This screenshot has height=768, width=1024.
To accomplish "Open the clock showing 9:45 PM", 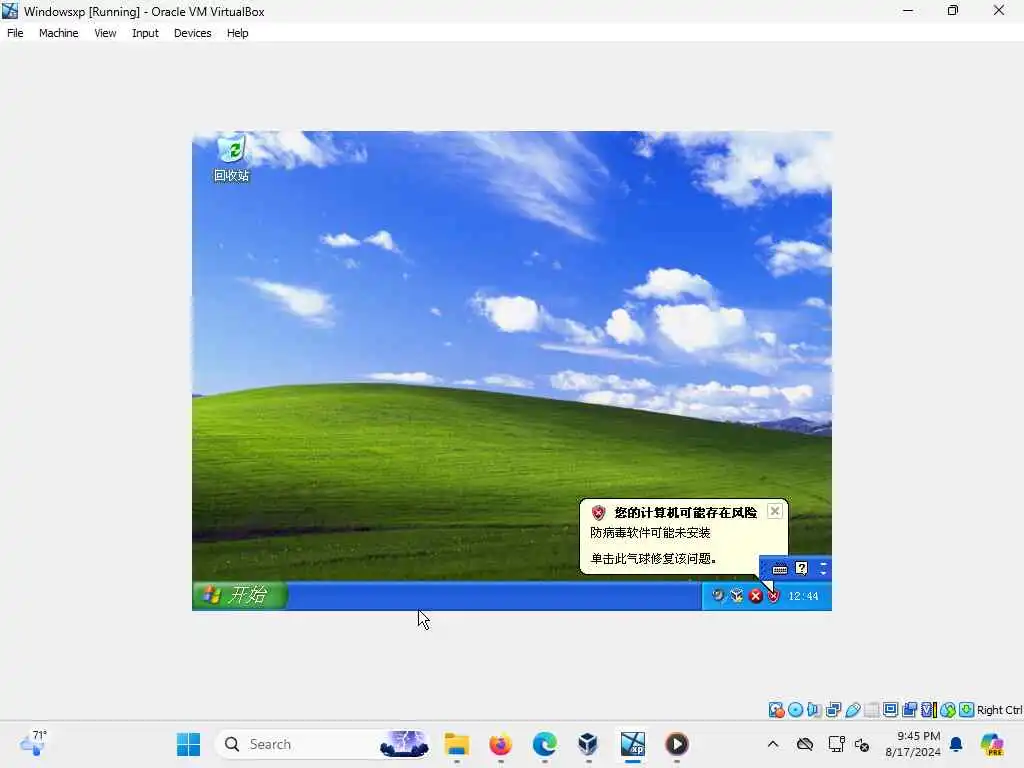I will (x=912, y=744).
